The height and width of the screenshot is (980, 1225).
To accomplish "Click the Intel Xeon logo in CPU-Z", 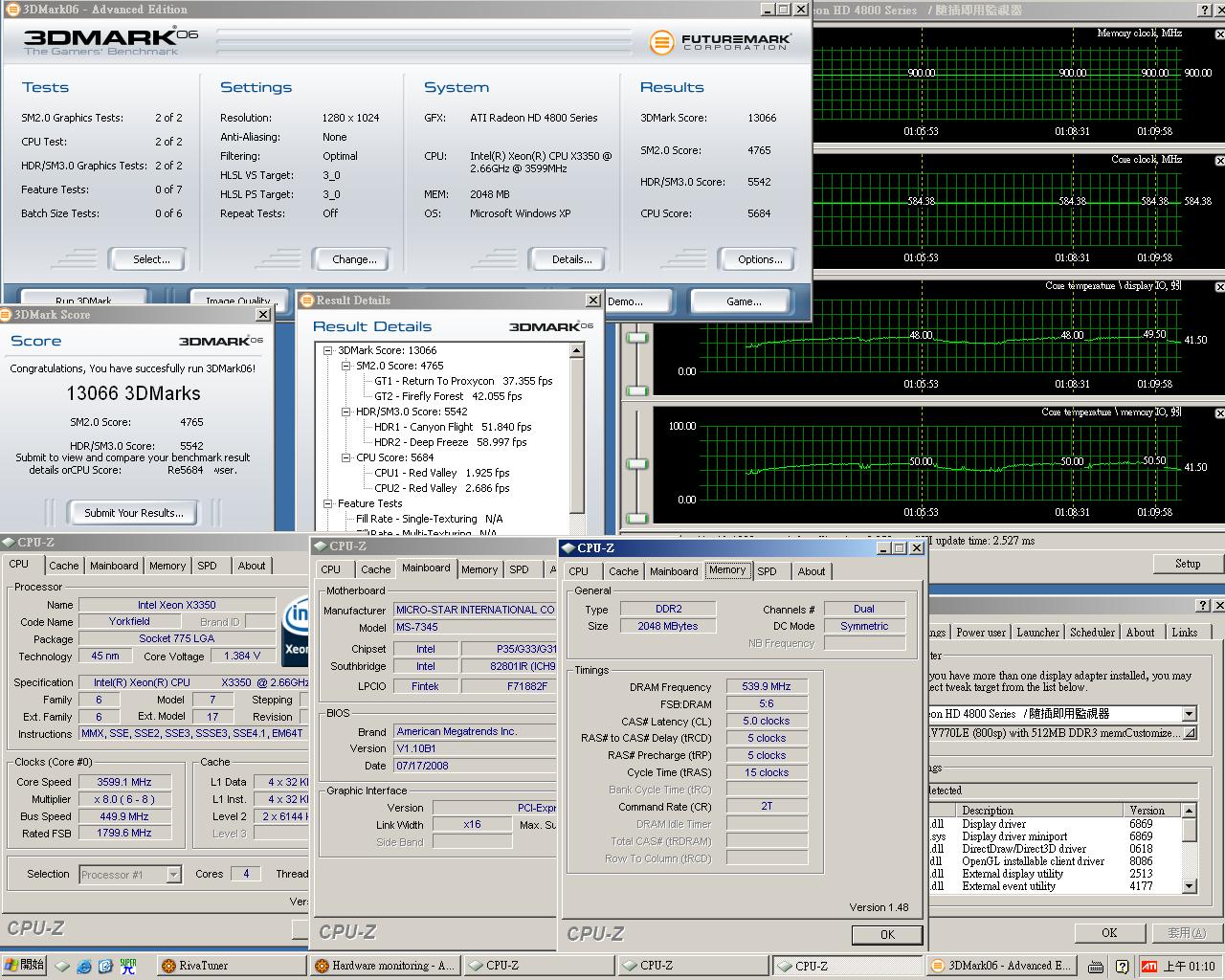I will pyautogui.click(x=296, y=630).
